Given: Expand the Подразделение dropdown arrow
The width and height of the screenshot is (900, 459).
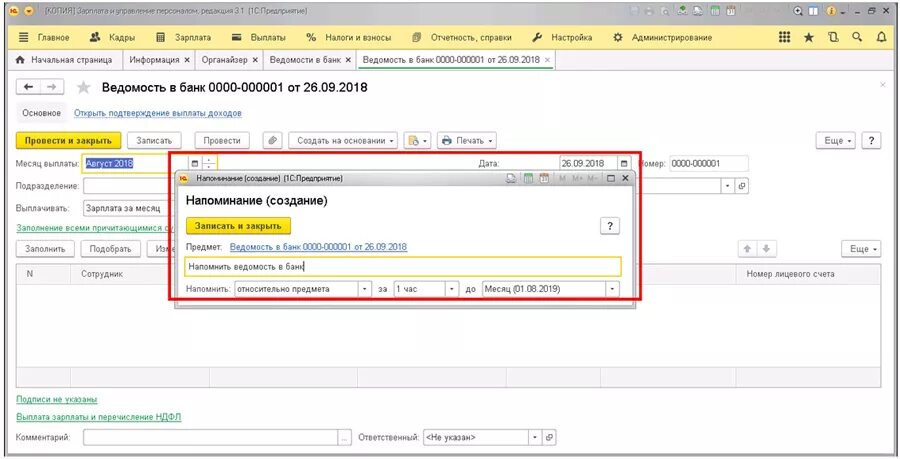Looking at the screenshot, I should pyautogui.click(x=728, y=186).
